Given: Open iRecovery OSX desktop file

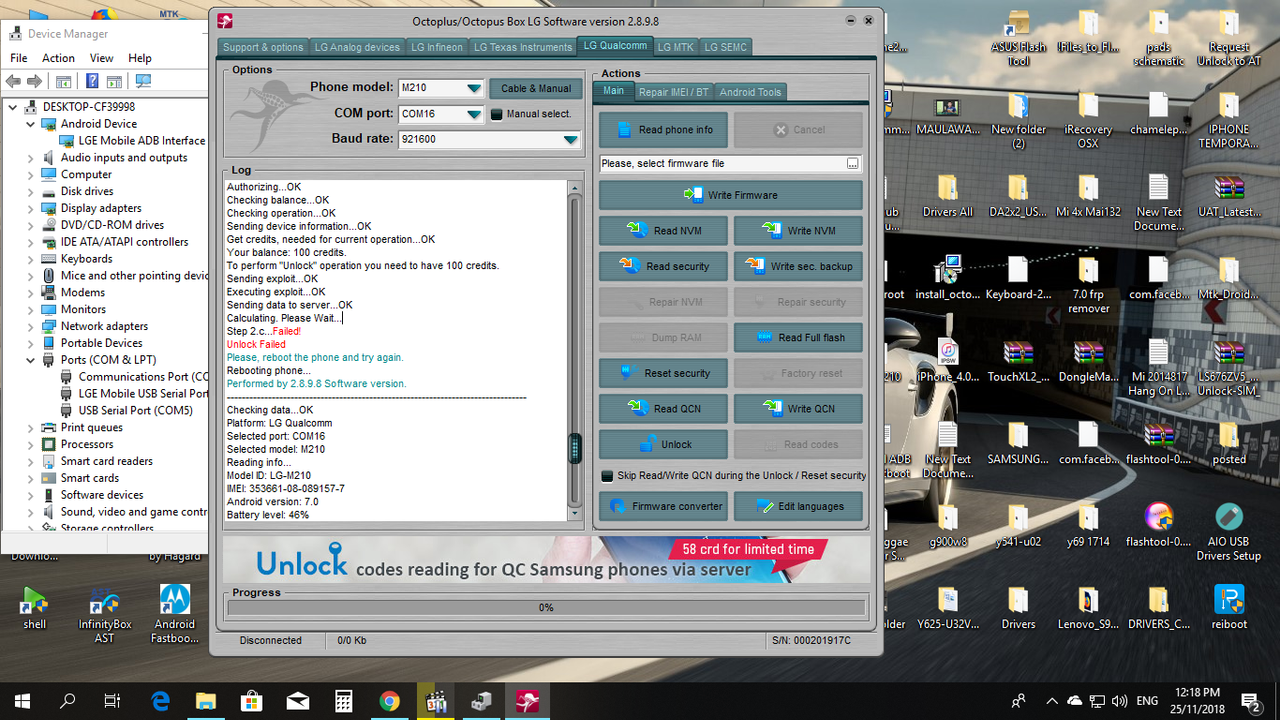Looking at the screenshot, I should pos(1088,120).
